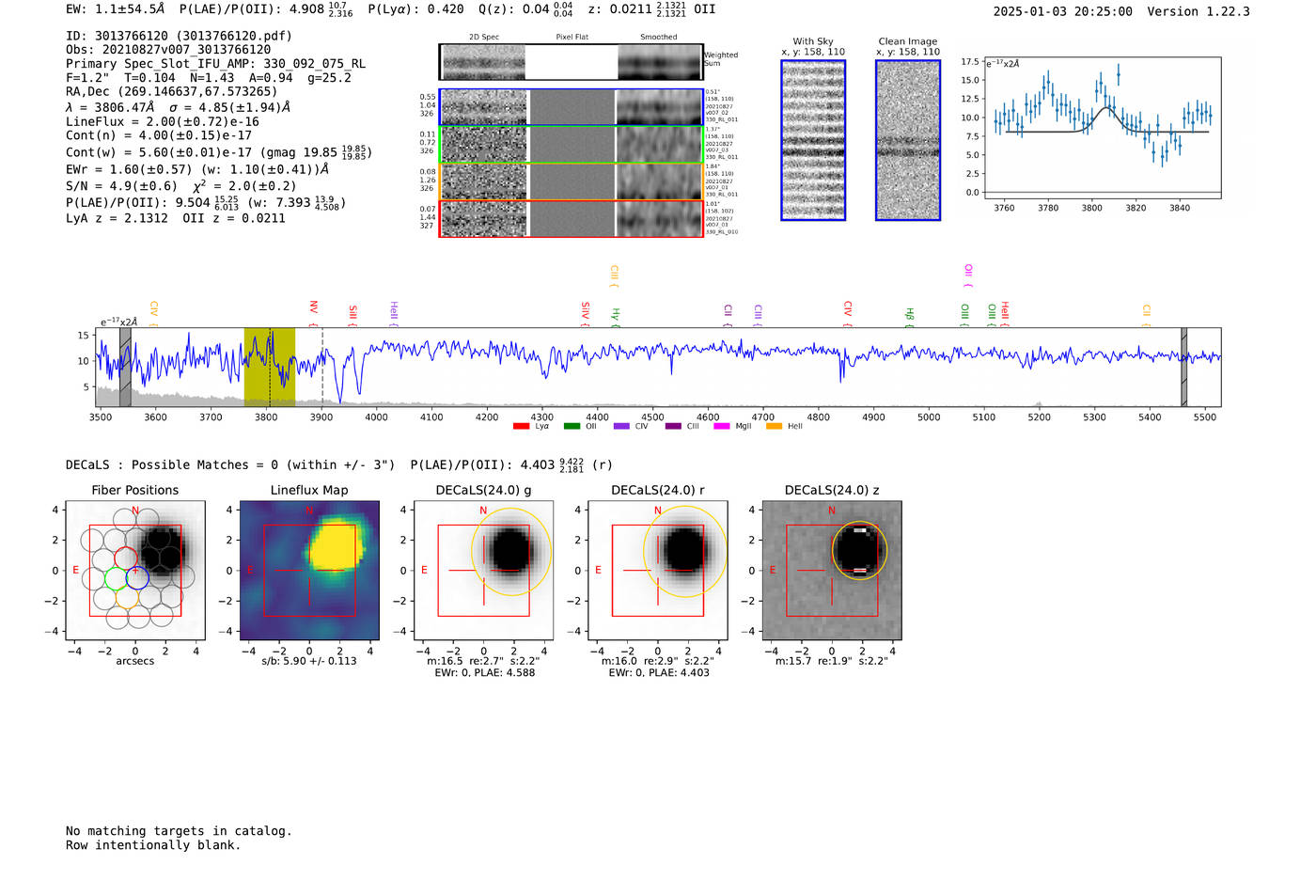Click the green Hγ line label
The image size is (1316, 896).
click(616, 317)
